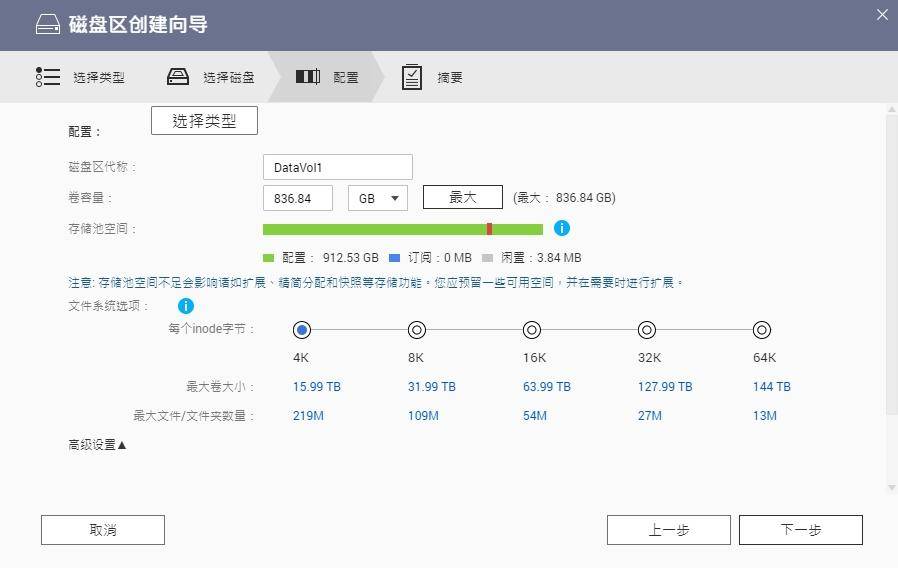Screen dimensions: 898x568
Task: Collapse the 高级设置 section
Action: (x=97, y=445)
